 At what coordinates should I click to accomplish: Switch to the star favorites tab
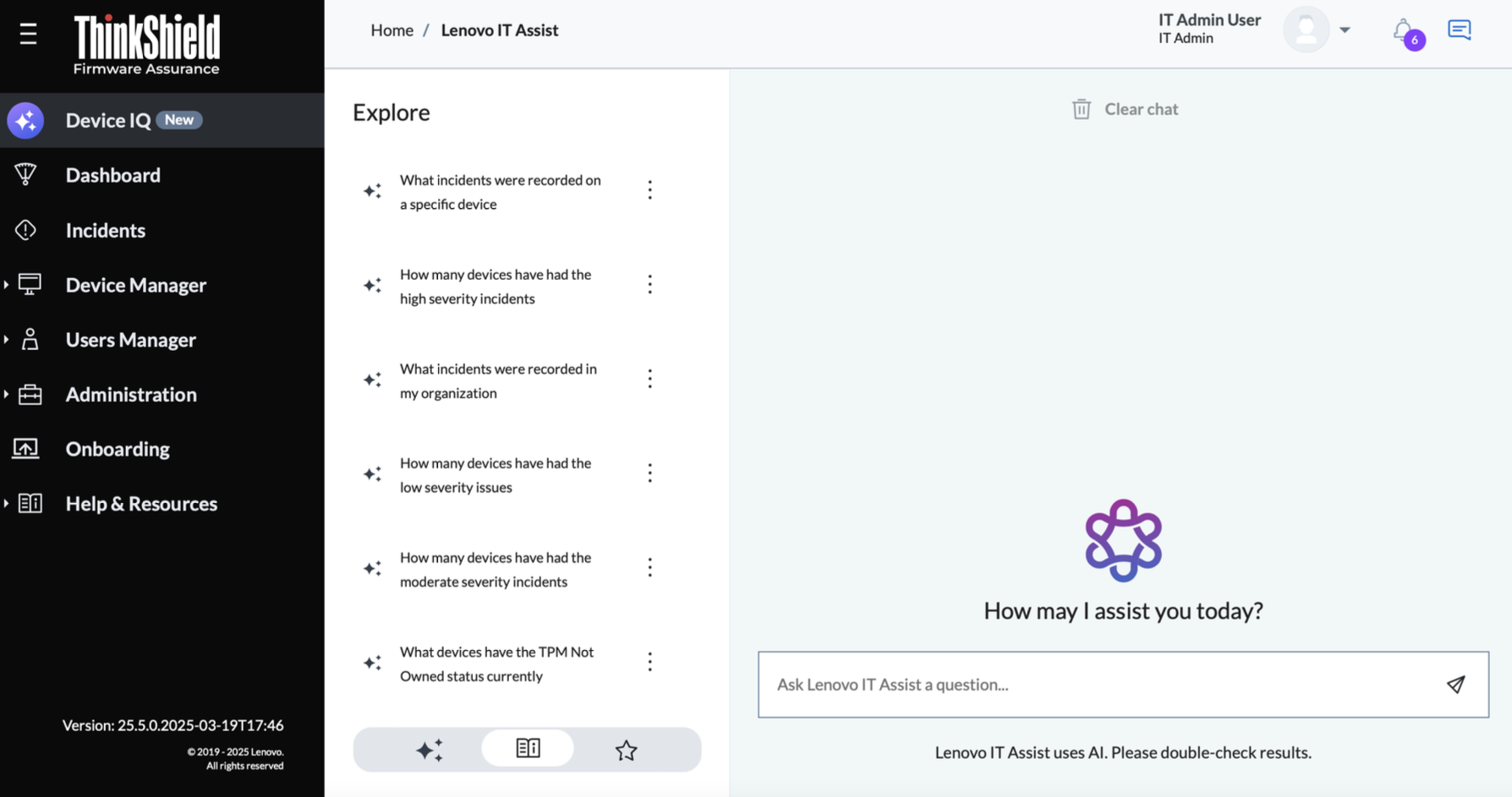[x=626, y=750]
